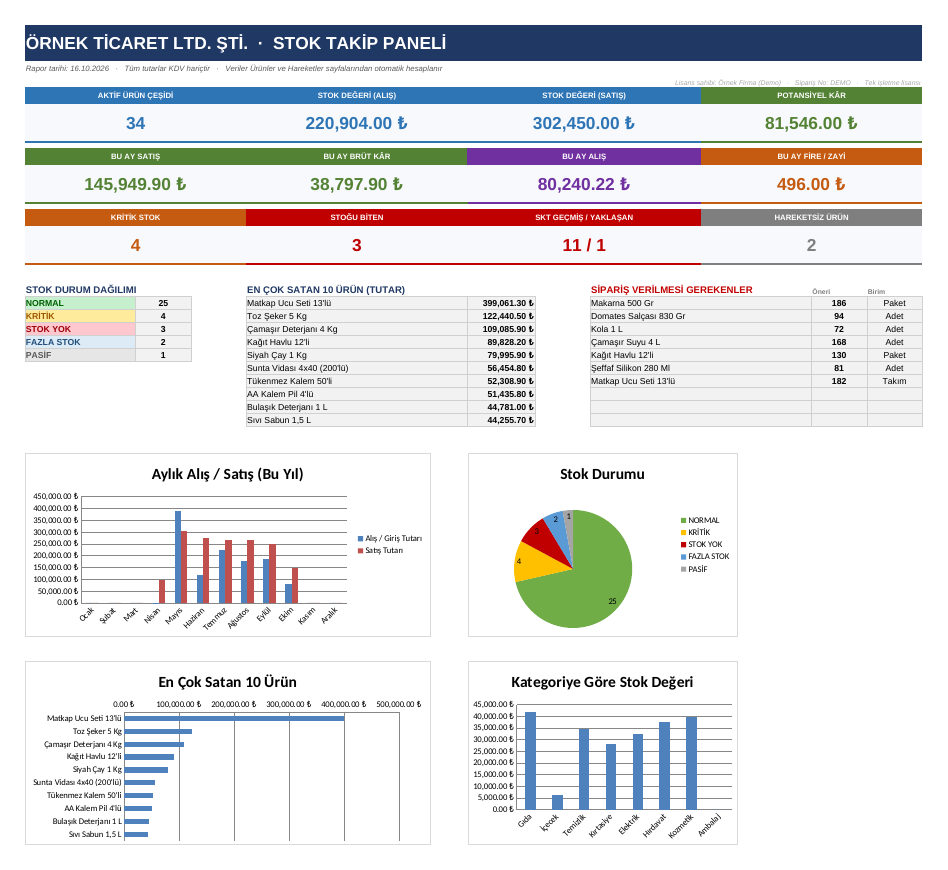Viewport: 948px width, 870px height.
Task: Select the potential profit figure 81,546.00 ₺
Action: [x=811, y=123]
